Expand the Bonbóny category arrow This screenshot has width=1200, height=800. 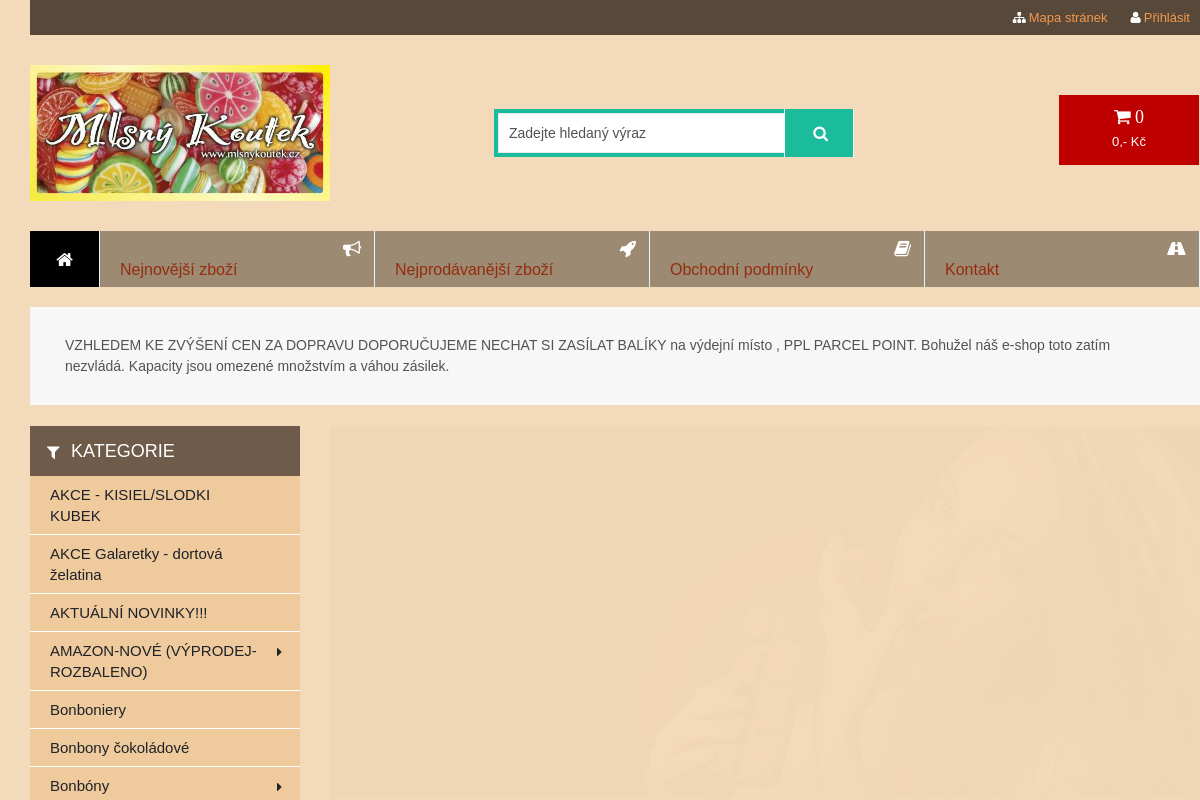279,787
